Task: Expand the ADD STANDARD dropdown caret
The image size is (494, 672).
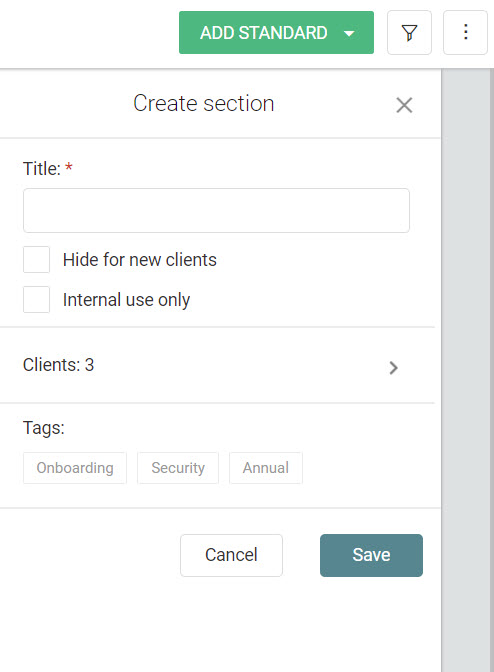Action: click(x=350, y=33)
